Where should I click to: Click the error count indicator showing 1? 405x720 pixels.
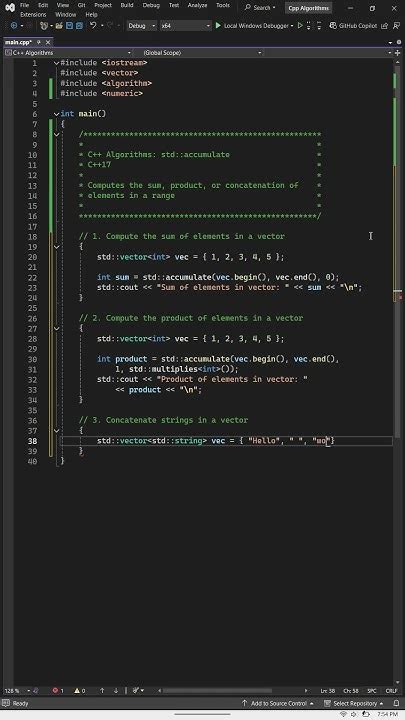[x=58, y=691]
